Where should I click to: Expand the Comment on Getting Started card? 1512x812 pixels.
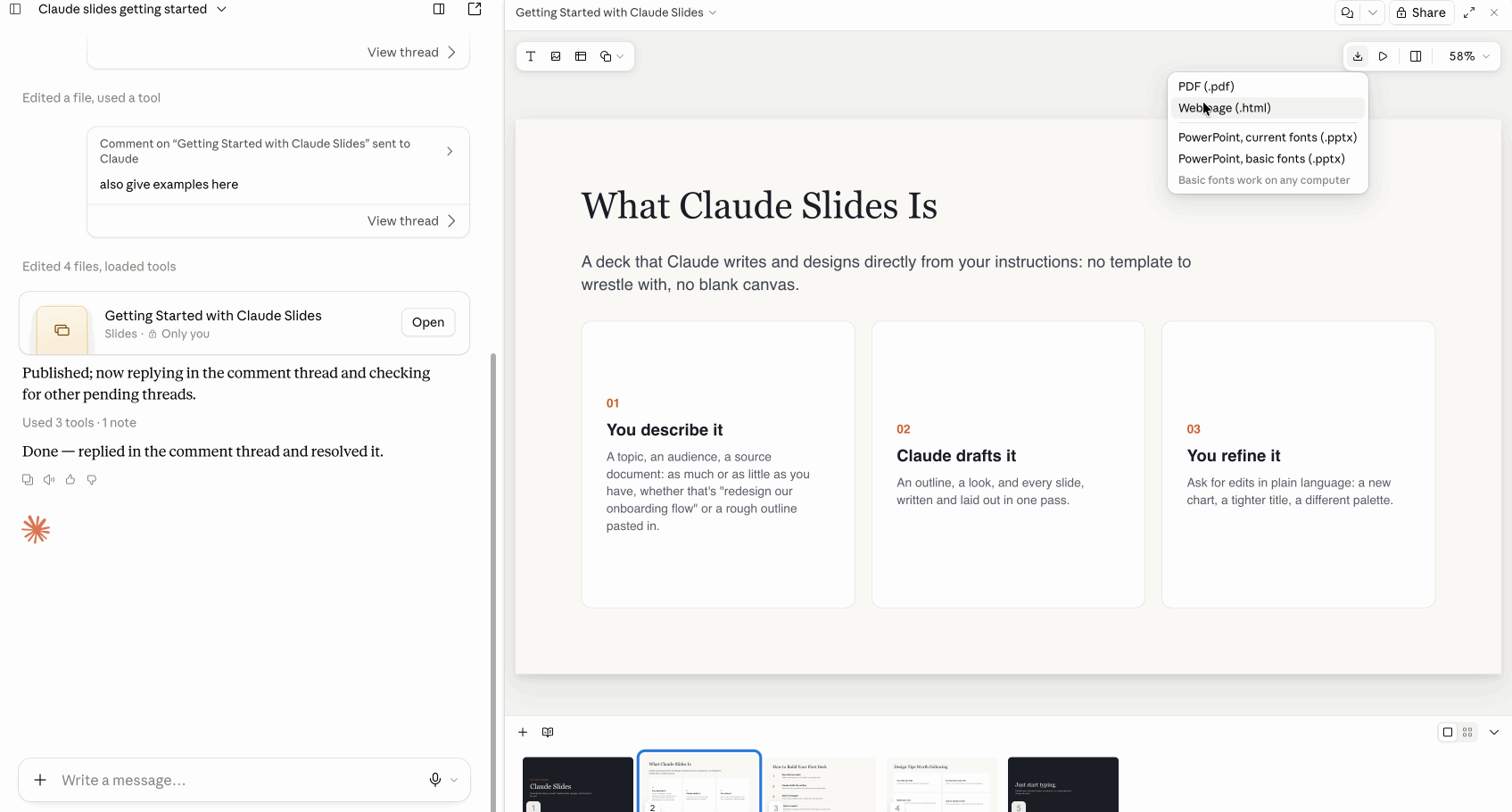click(450, 152)
